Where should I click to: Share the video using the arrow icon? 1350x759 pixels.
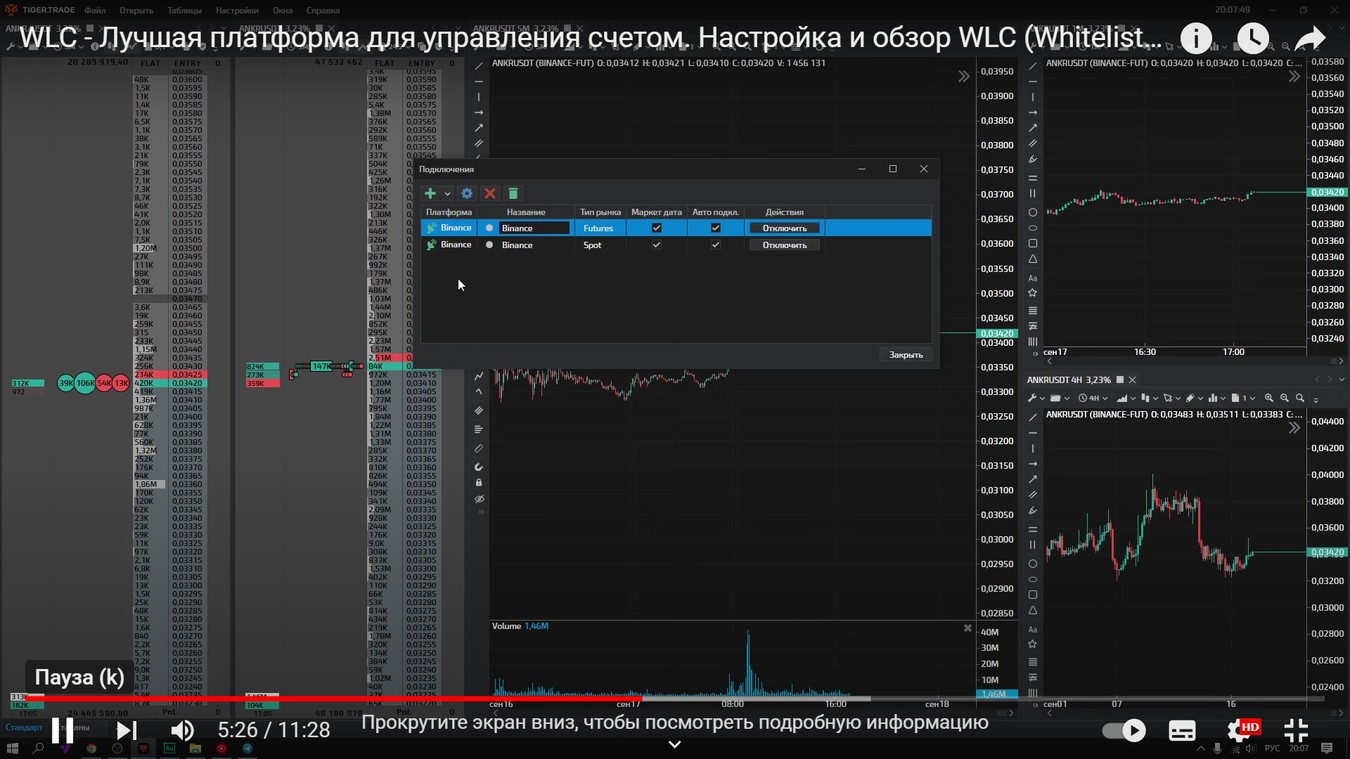1310,39
